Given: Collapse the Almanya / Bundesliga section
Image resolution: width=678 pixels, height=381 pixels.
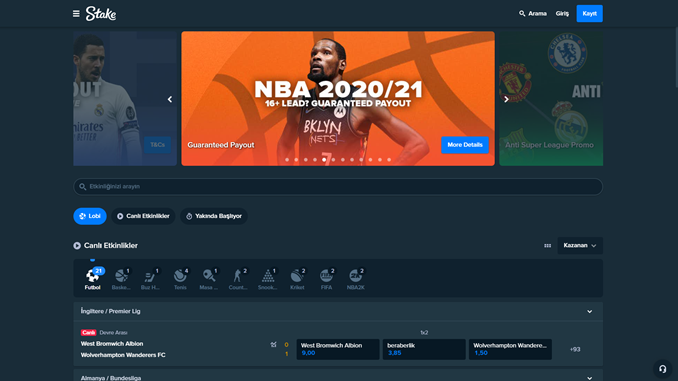Looking at the screenshot, I should tap(589, 378).
